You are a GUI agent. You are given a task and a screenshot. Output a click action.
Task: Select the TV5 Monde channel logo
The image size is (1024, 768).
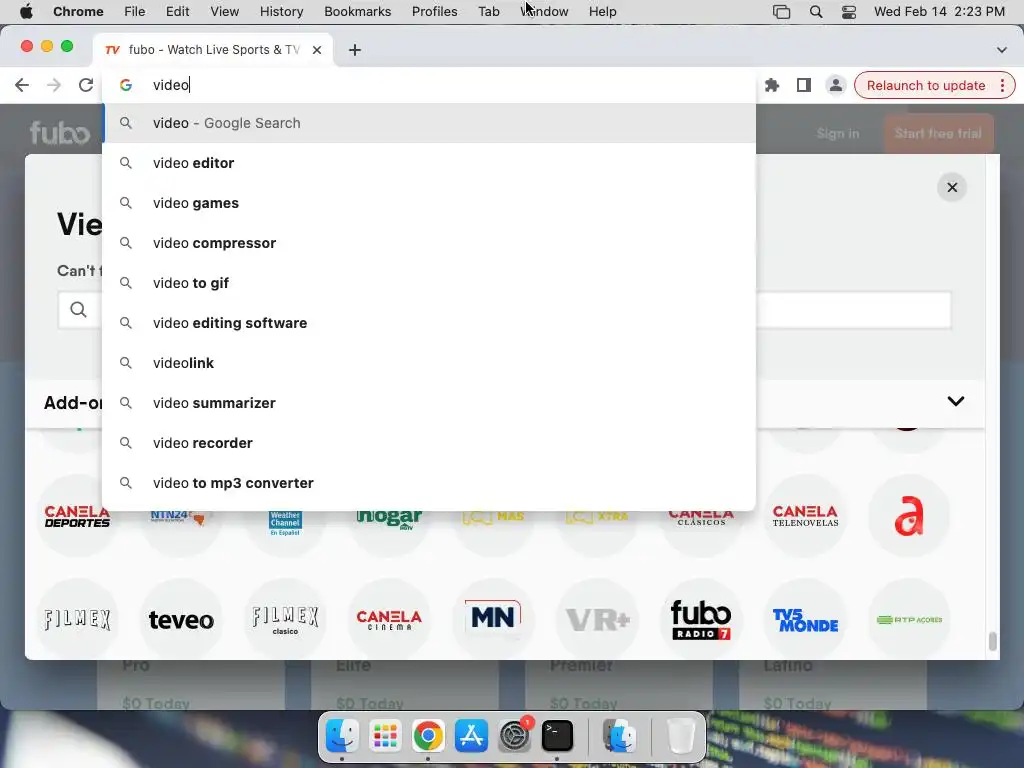click(x=805, y=619)
